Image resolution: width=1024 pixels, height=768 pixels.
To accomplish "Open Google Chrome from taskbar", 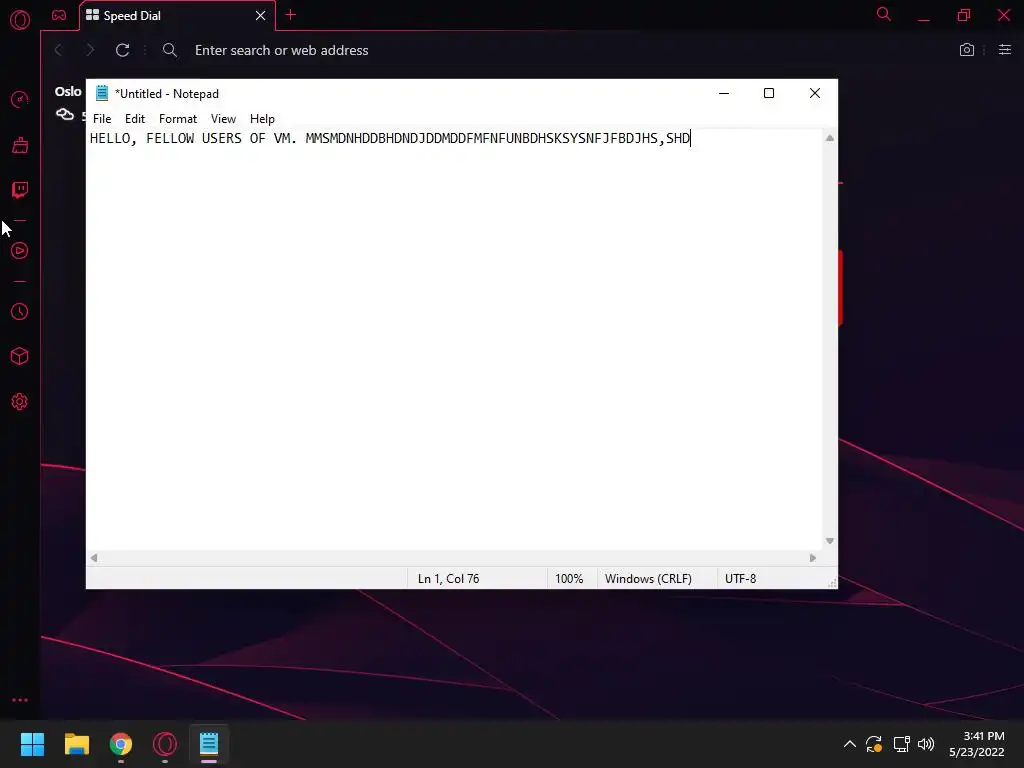I will 121,744.
